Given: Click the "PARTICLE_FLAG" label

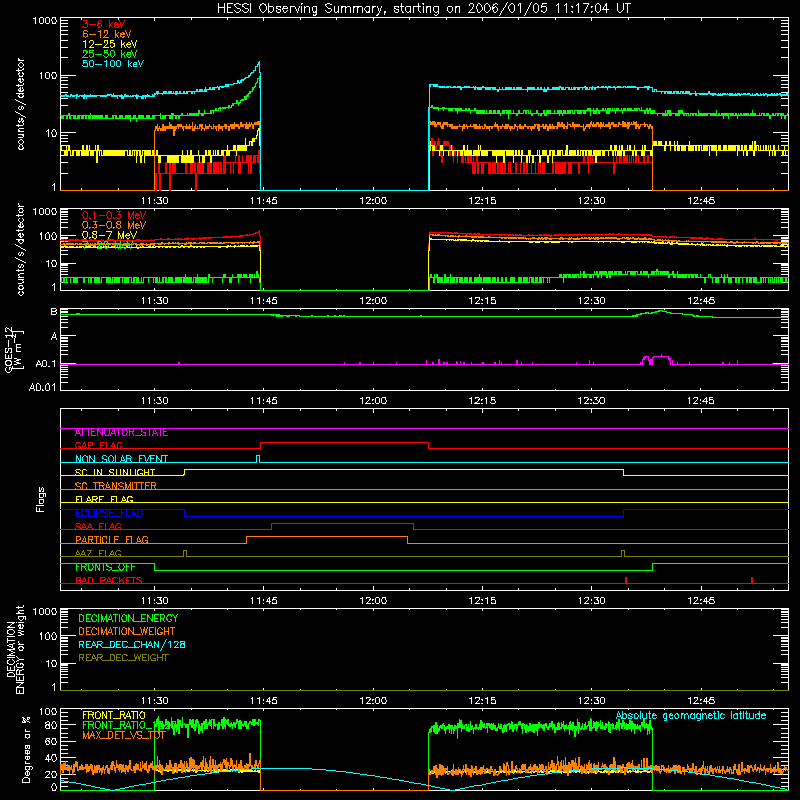Looking at the screenshot, I should (x=112, y=540).
